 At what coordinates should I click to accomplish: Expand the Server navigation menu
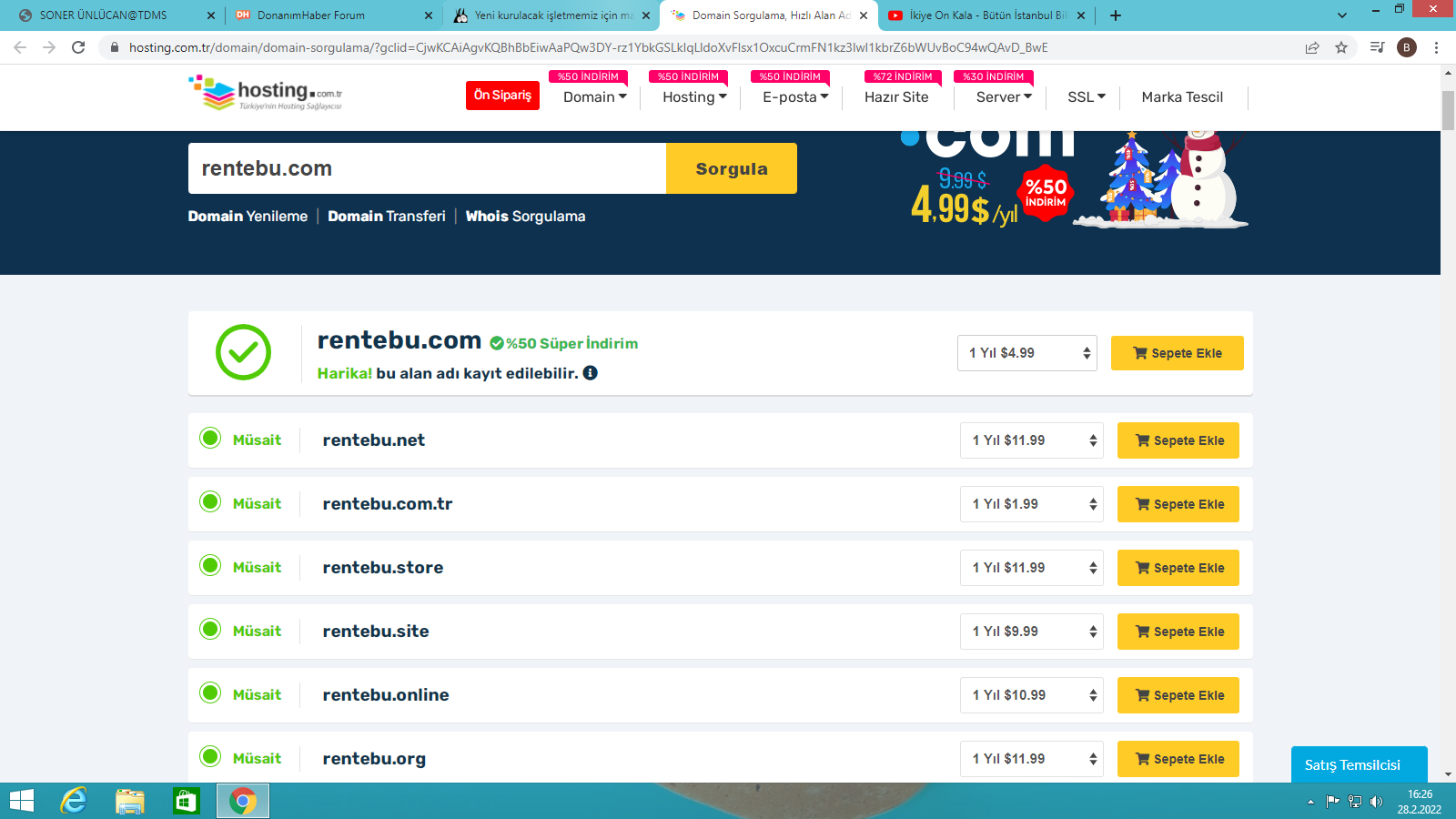[1004, 97]
